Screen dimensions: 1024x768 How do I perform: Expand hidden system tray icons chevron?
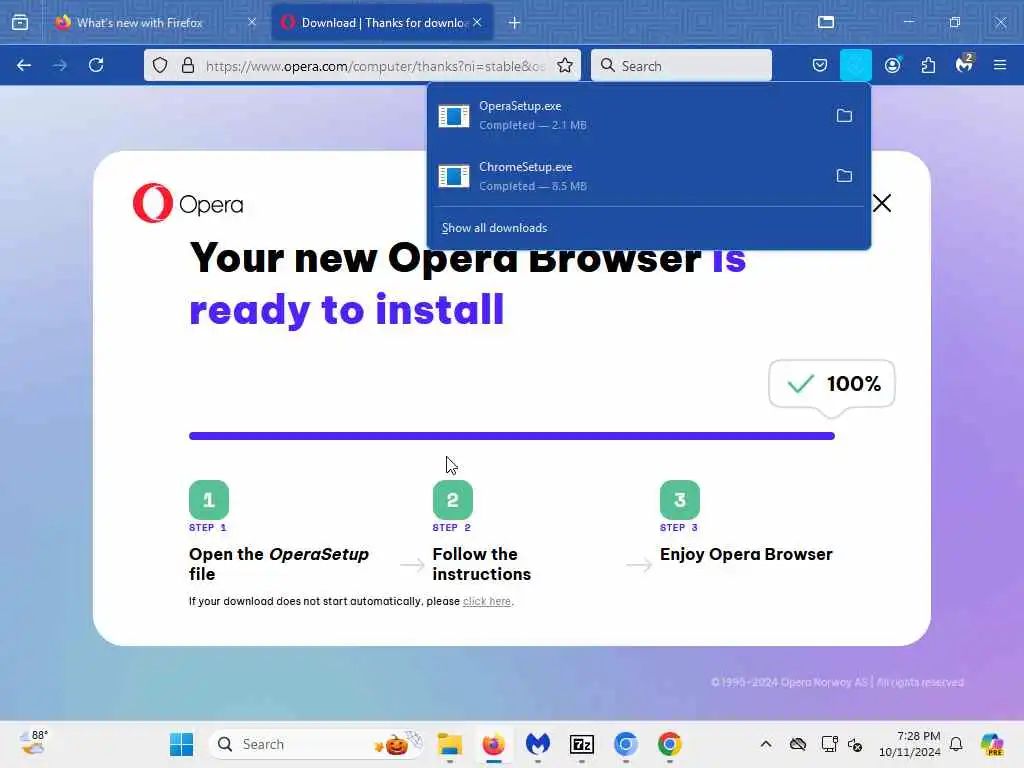tap(766, 744)
